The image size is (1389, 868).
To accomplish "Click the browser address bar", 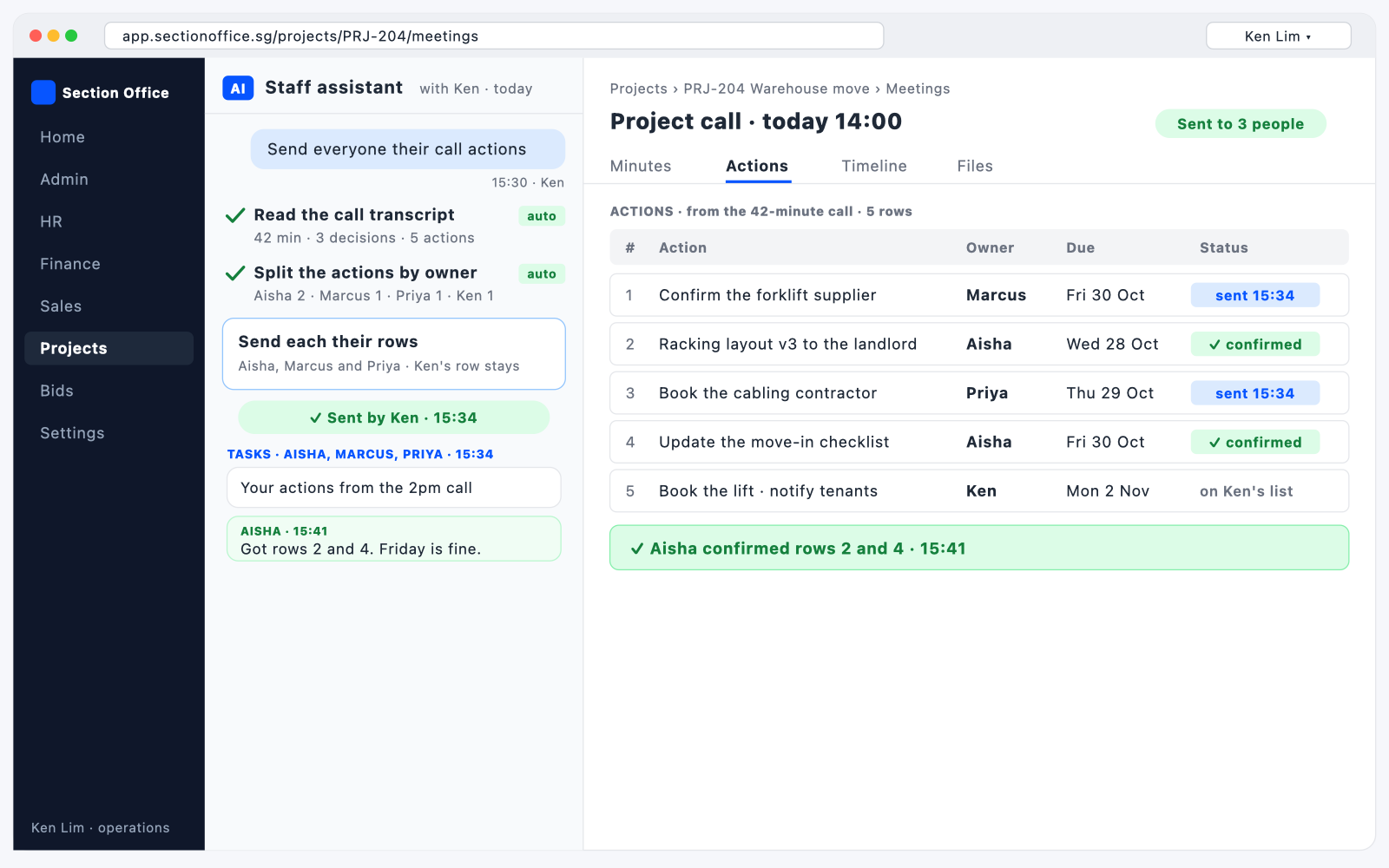I will [x=494, y=36].
